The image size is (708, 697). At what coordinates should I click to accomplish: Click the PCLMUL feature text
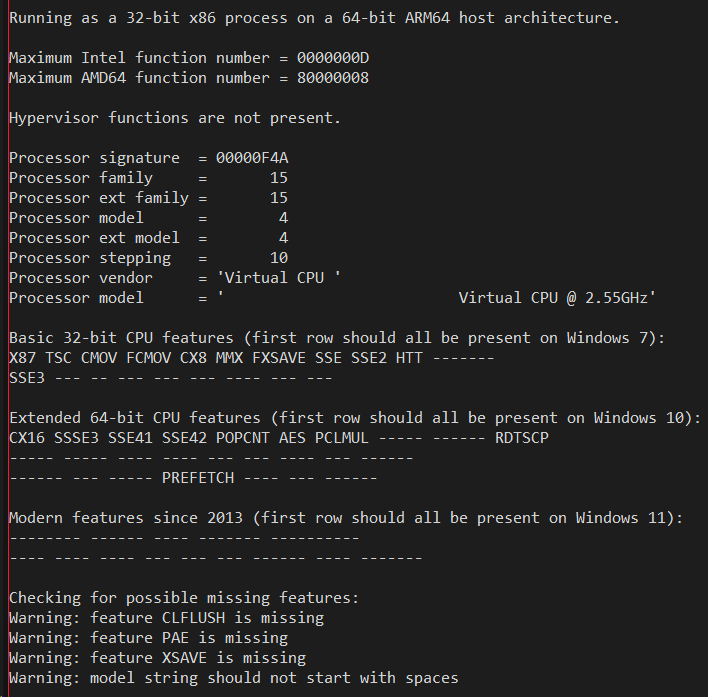[x=342, y=437]
